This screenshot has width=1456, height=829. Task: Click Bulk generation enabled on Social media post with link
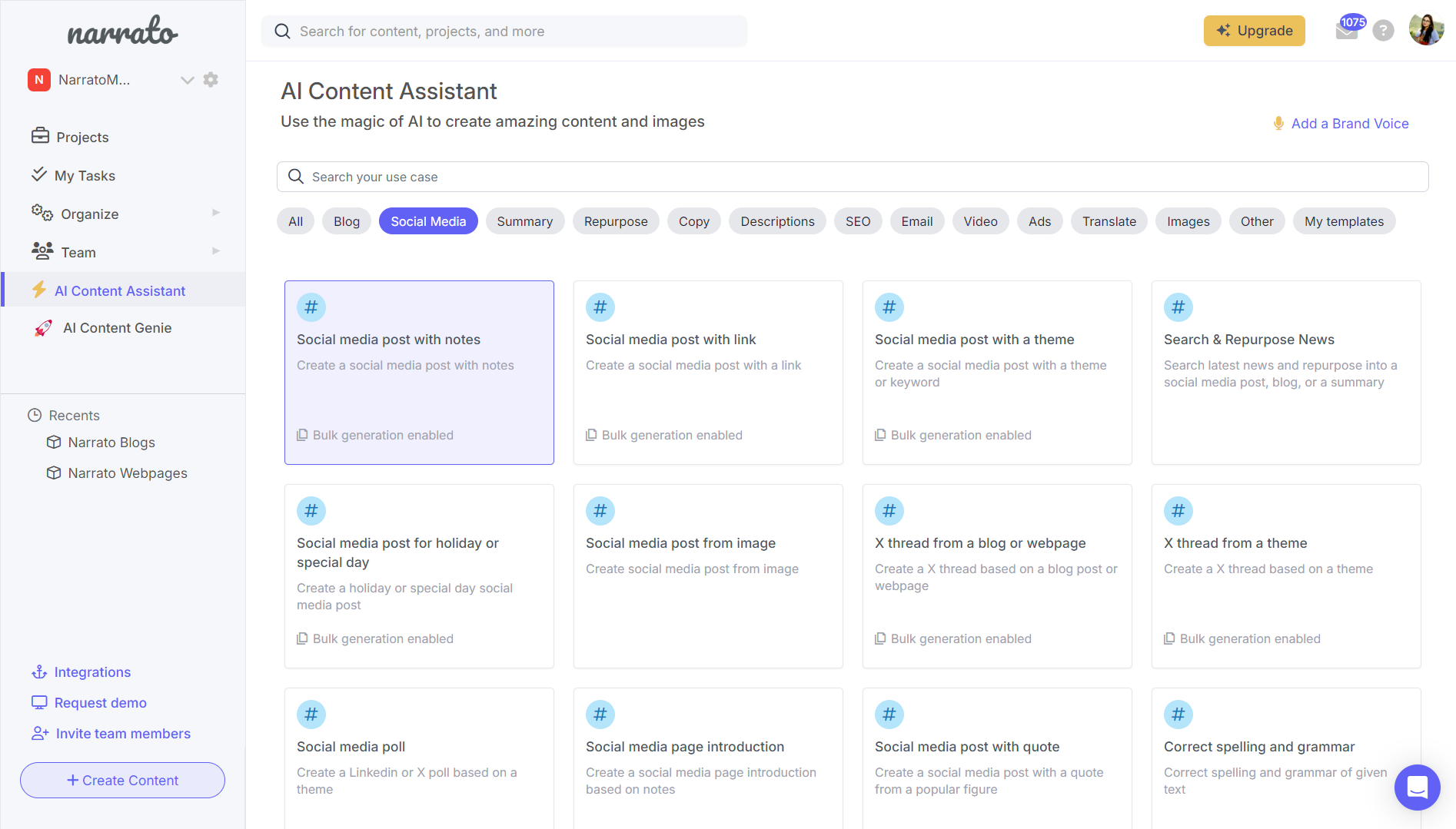tap(664, 435)
